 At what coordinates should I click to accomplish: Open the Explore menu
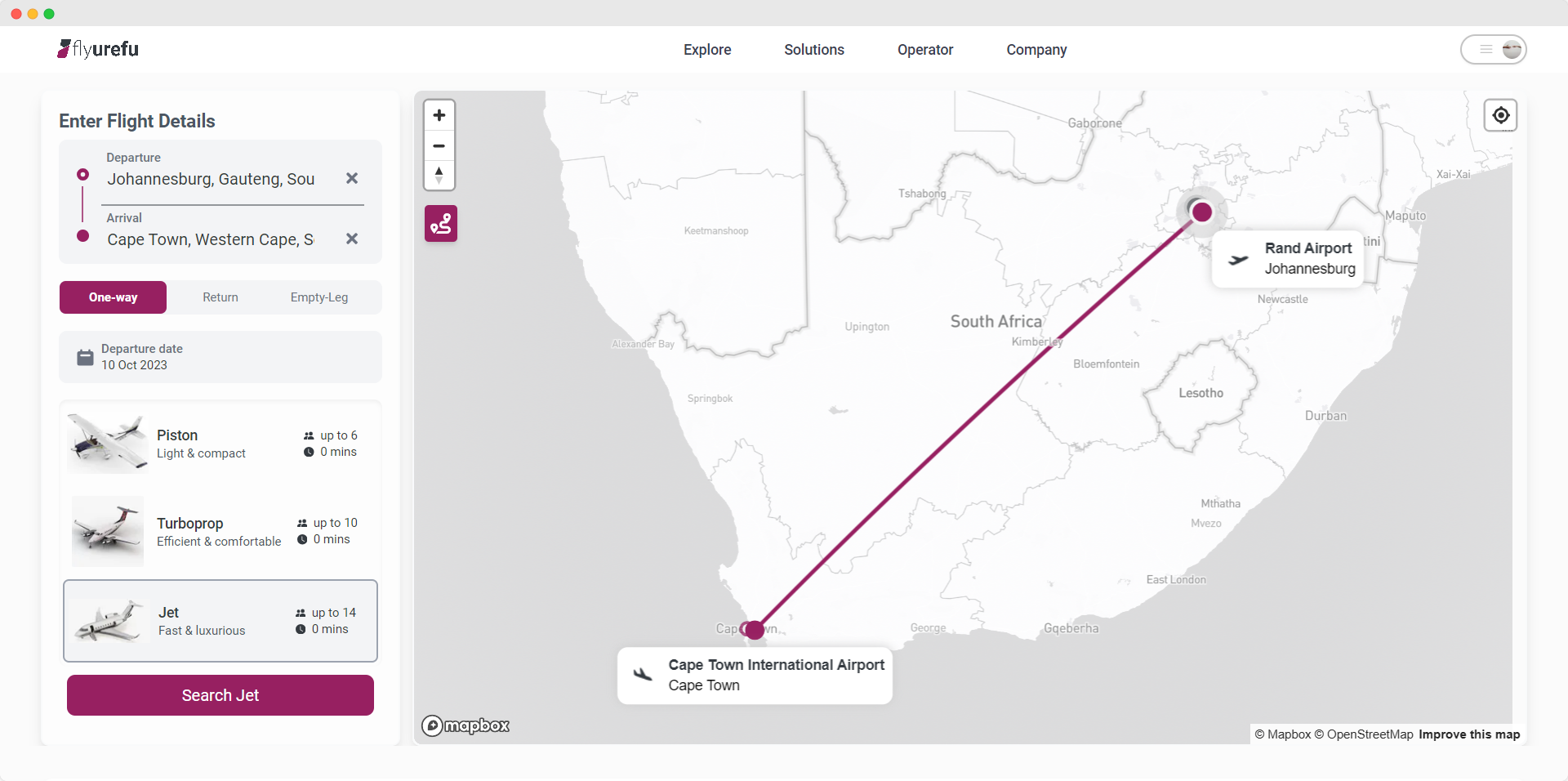tap(707, 50)
